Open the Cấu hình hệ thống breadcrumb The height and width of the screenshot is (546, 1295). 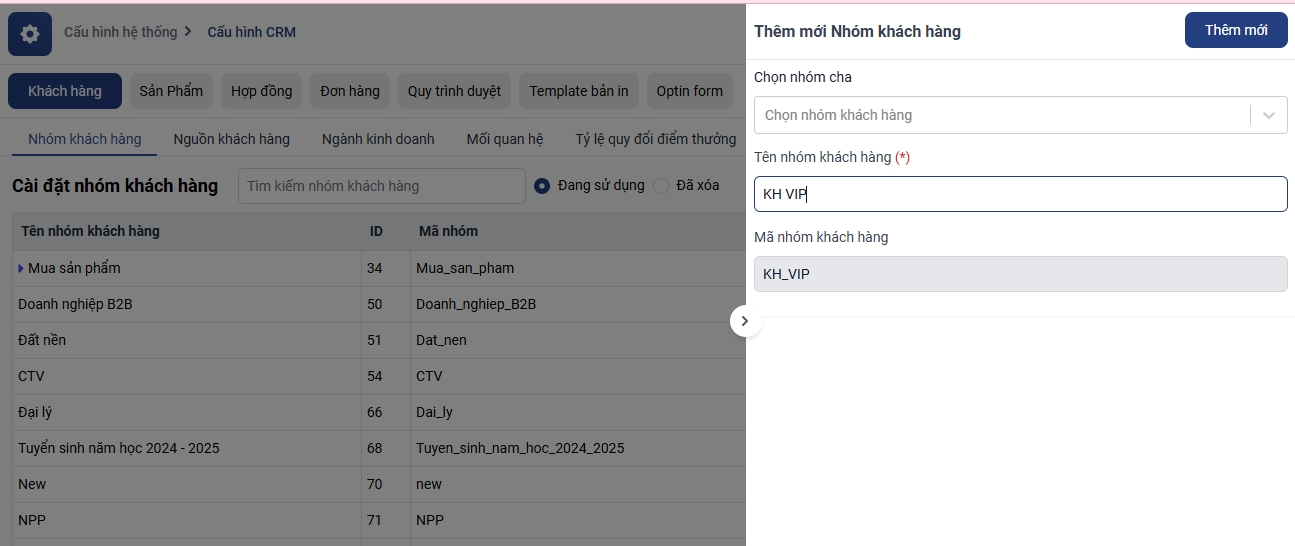(x=120, y=32)
